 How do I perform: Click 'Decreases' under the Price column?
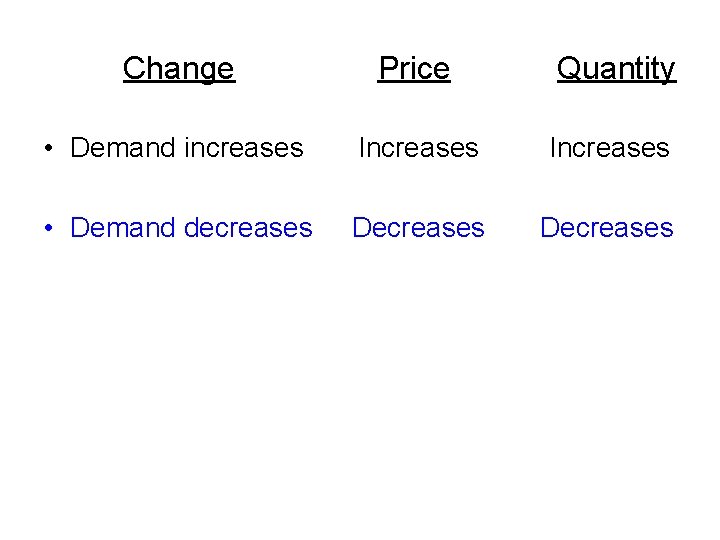tap(418, 227)
